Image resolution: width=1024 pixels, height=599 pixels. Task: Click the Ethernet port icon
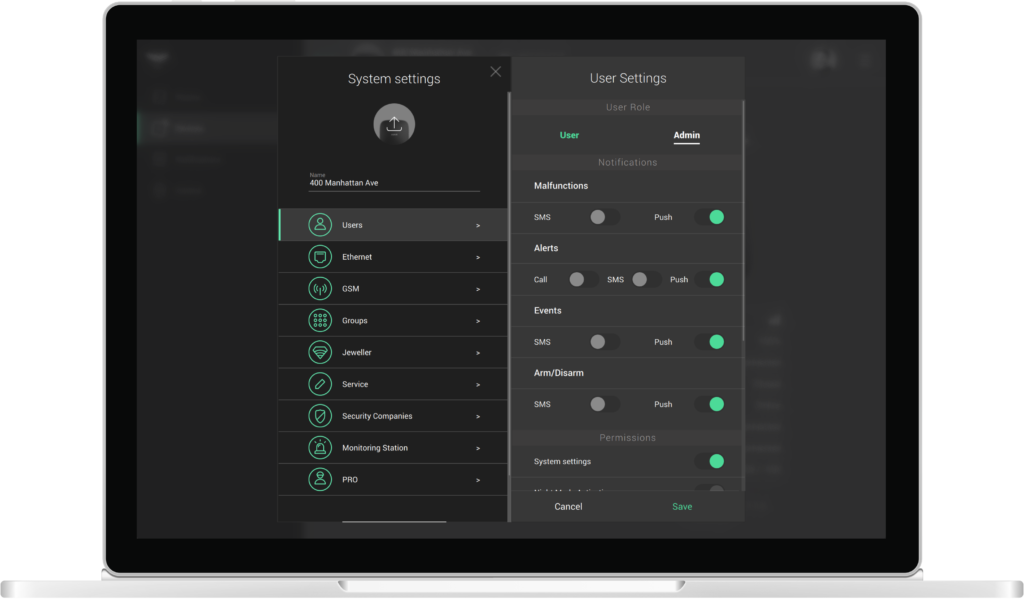[320, 257]
